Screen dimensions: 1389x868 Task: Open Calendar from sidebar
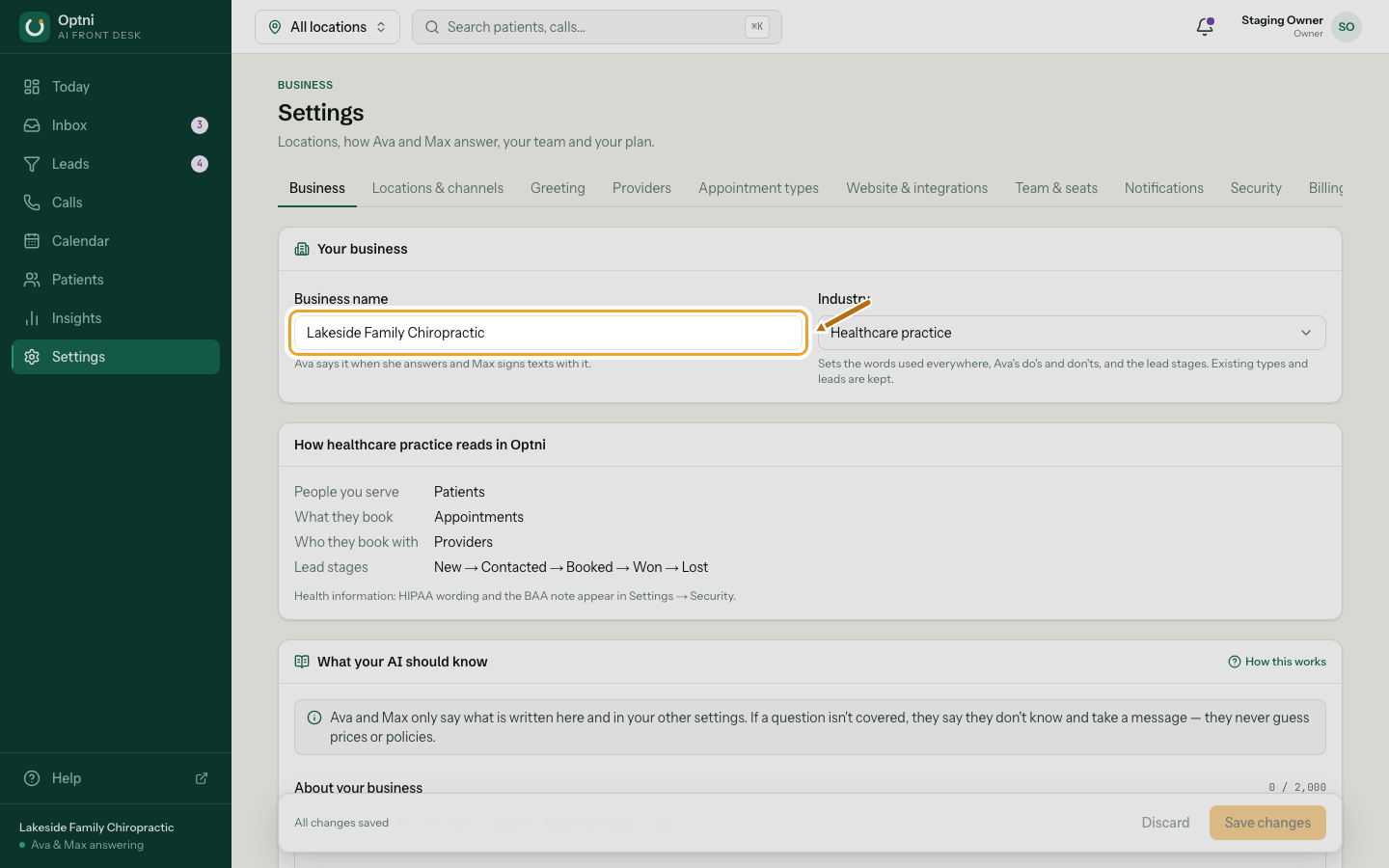(116, 241)
